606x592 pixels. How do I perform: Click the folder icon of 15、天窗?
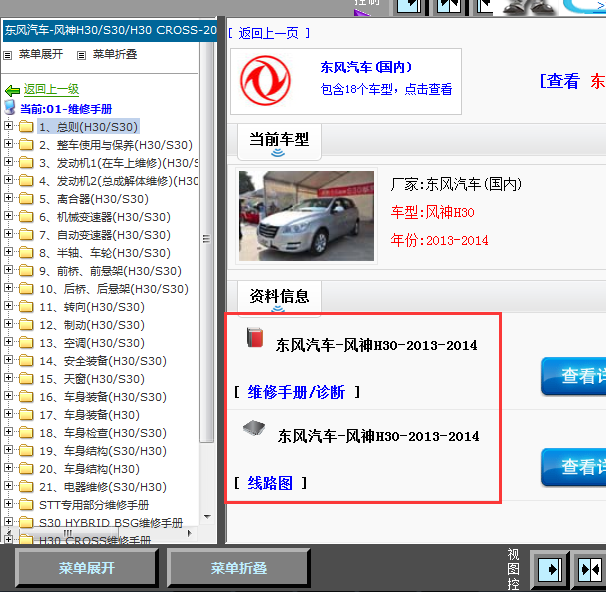(x=26, y=379)
